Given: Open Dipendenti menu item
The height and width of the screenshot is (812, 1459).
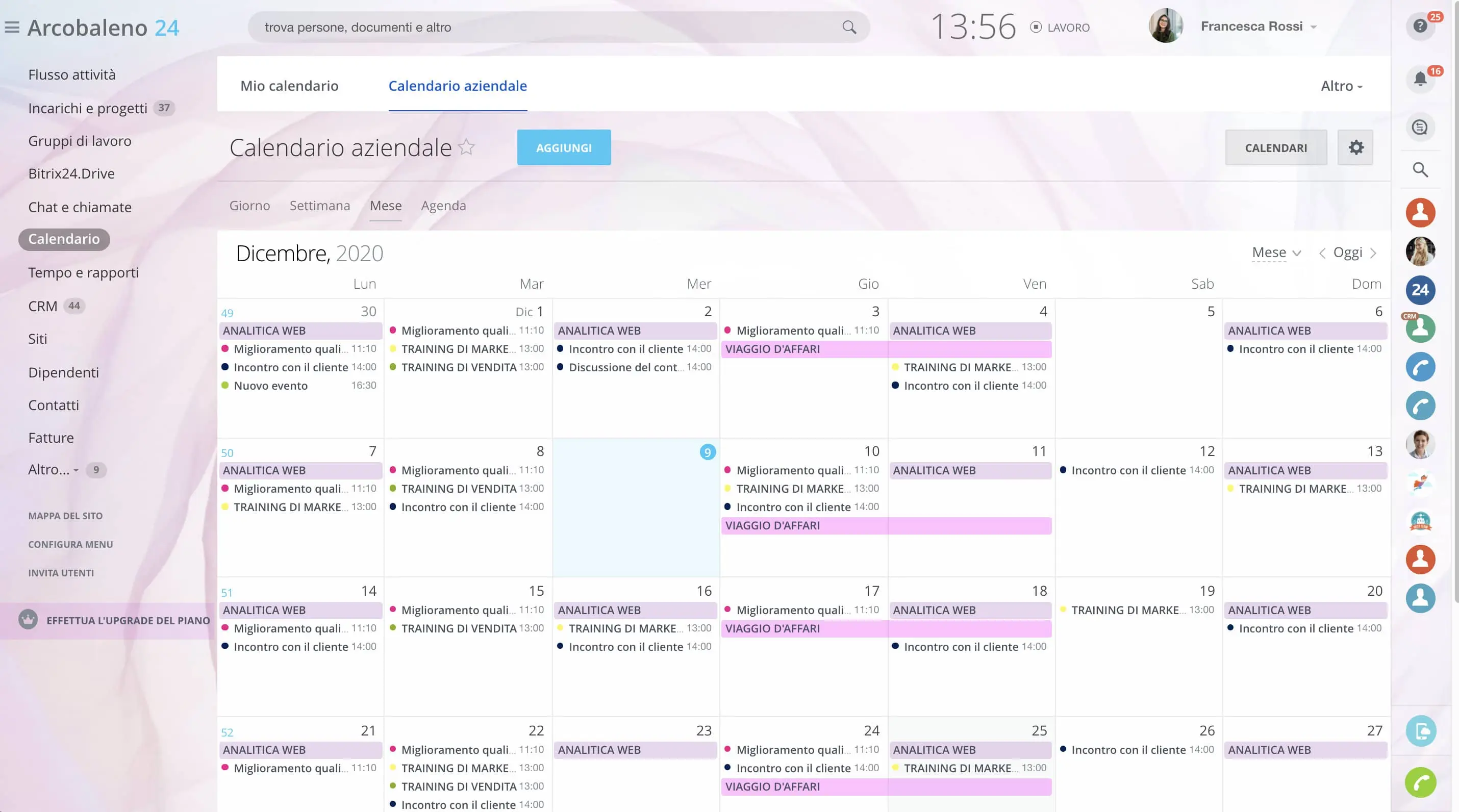Looking at the screenshot, I should pos(63,372).
